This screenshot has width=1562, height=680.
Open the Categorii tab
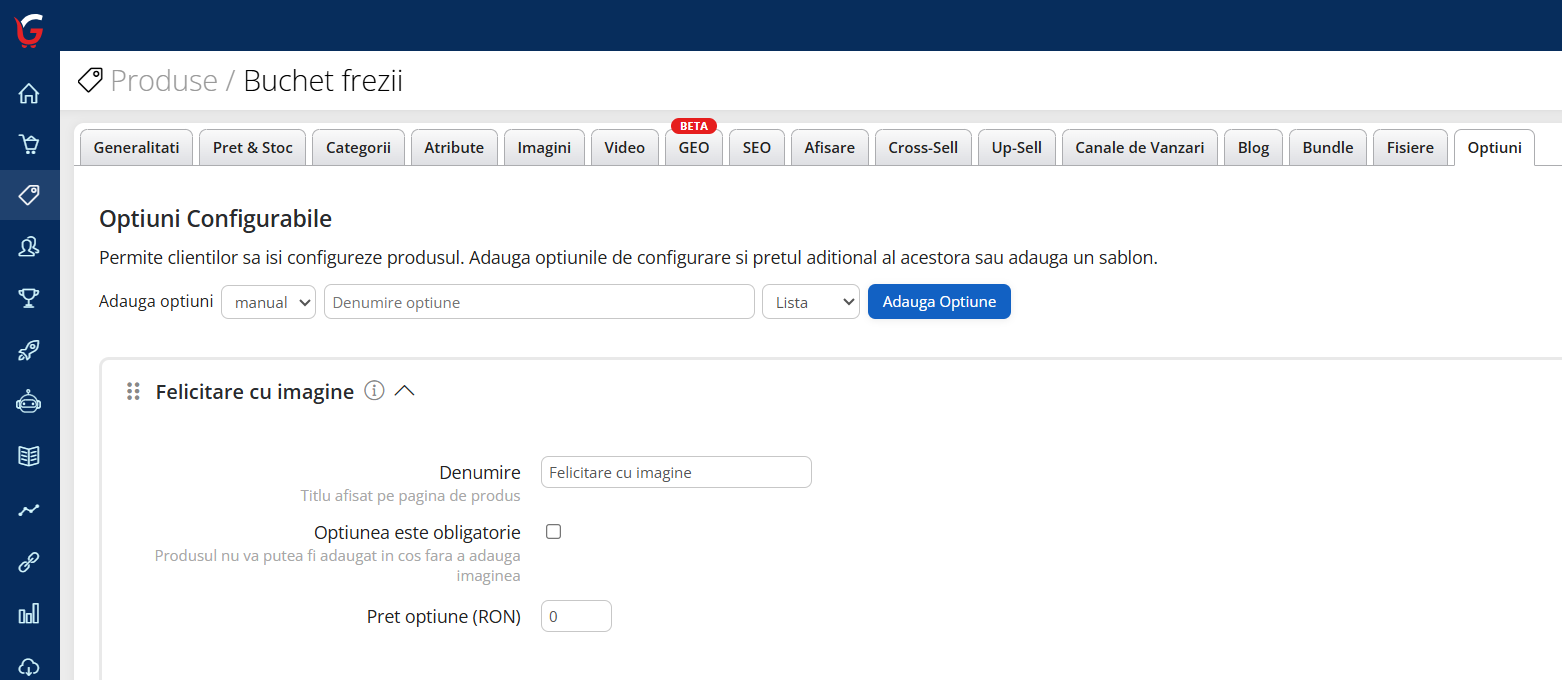[359, 148]
